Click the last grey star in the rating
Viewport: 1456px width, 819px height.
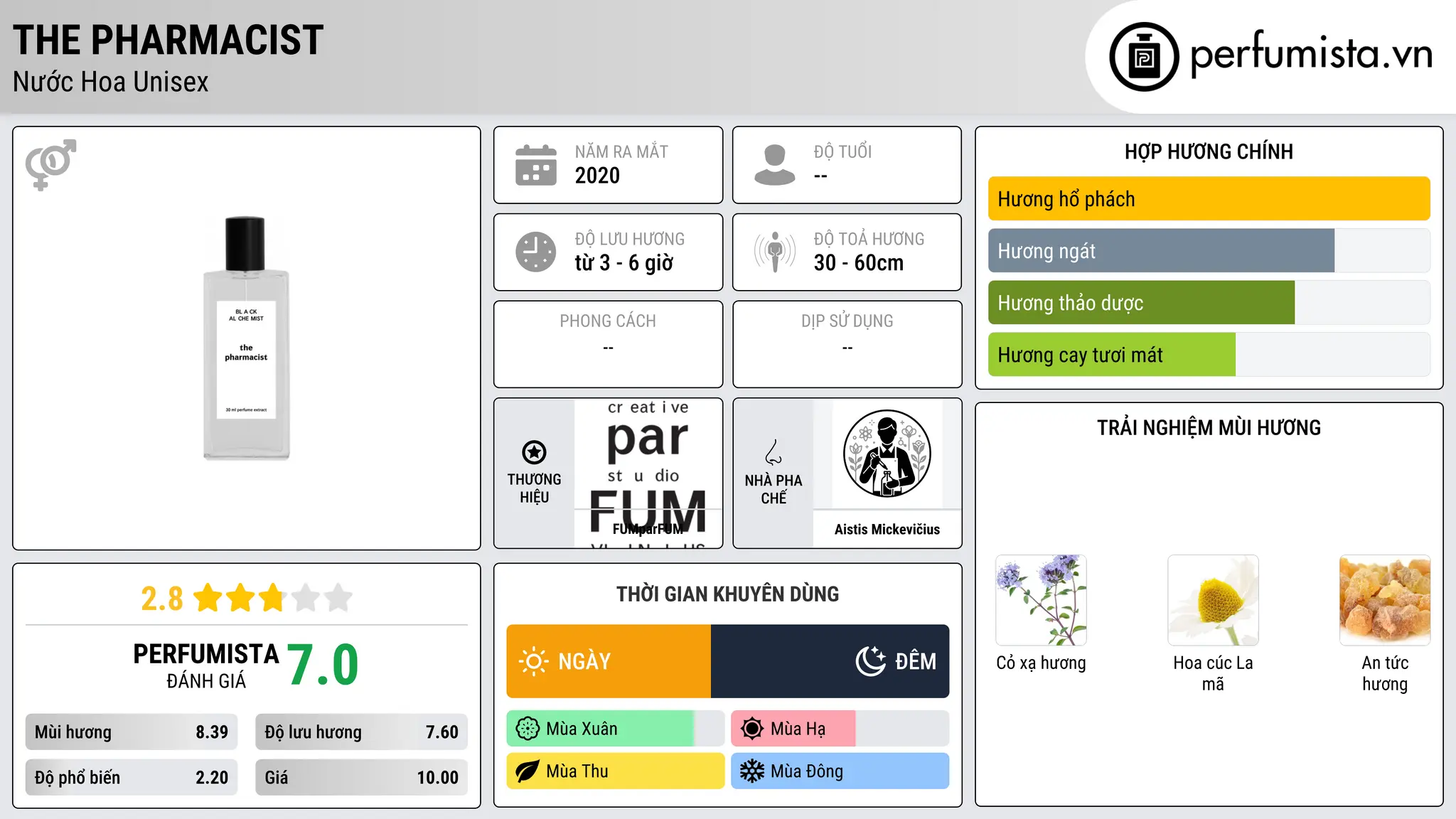coord(338,598)
